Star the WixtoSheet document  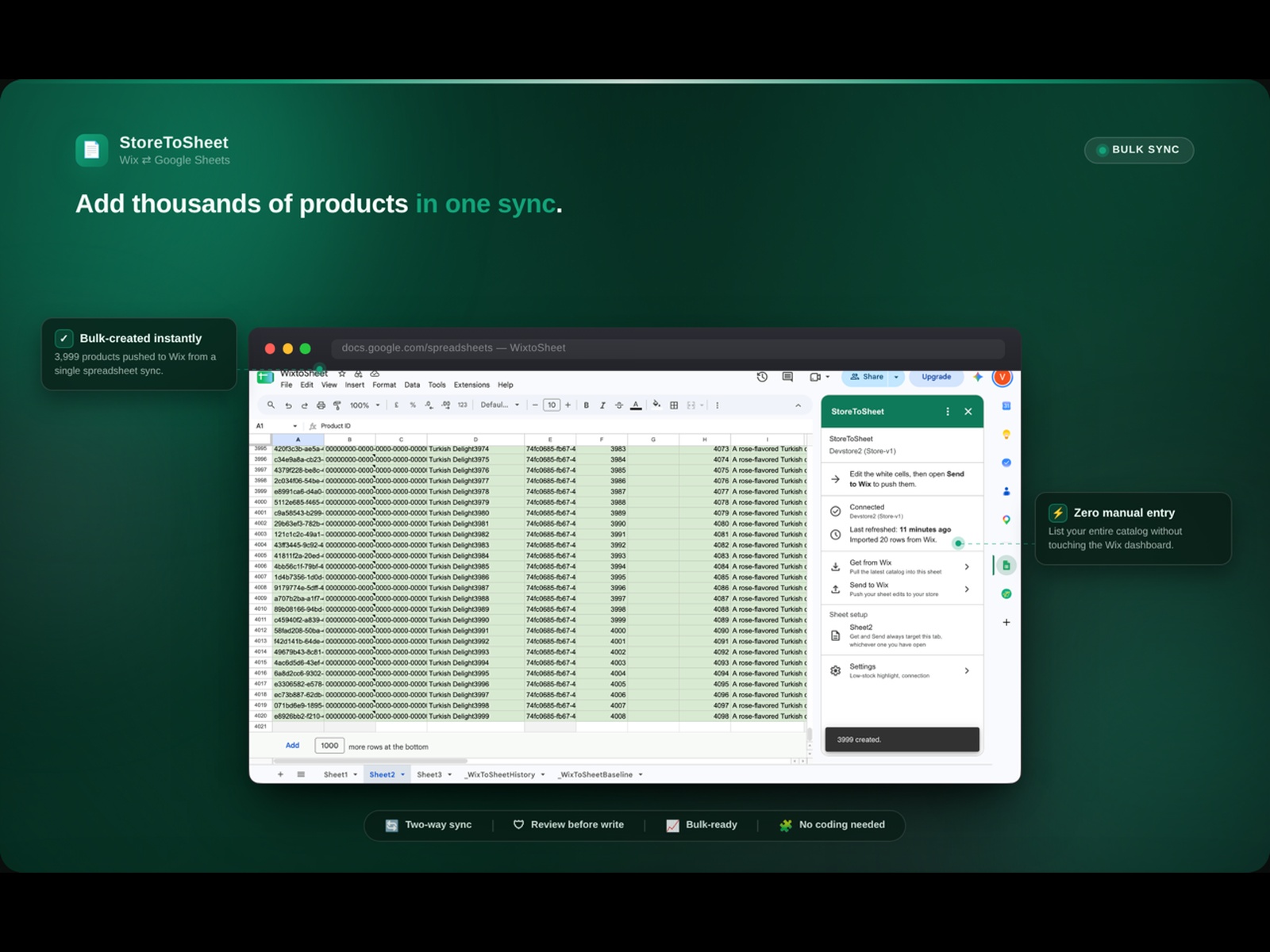pyautogui.click(x=342, y=374)
